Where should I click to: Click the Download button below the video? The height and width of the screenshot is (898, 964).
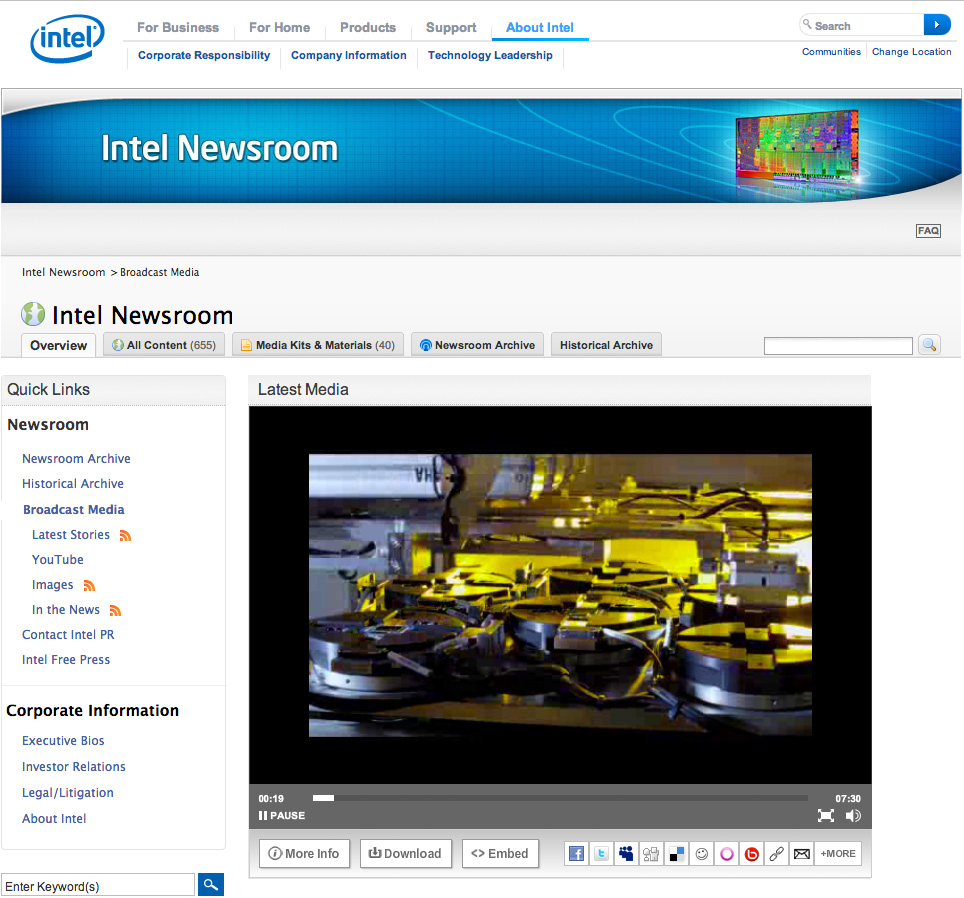pyautogui.click(x=405, y=854)
